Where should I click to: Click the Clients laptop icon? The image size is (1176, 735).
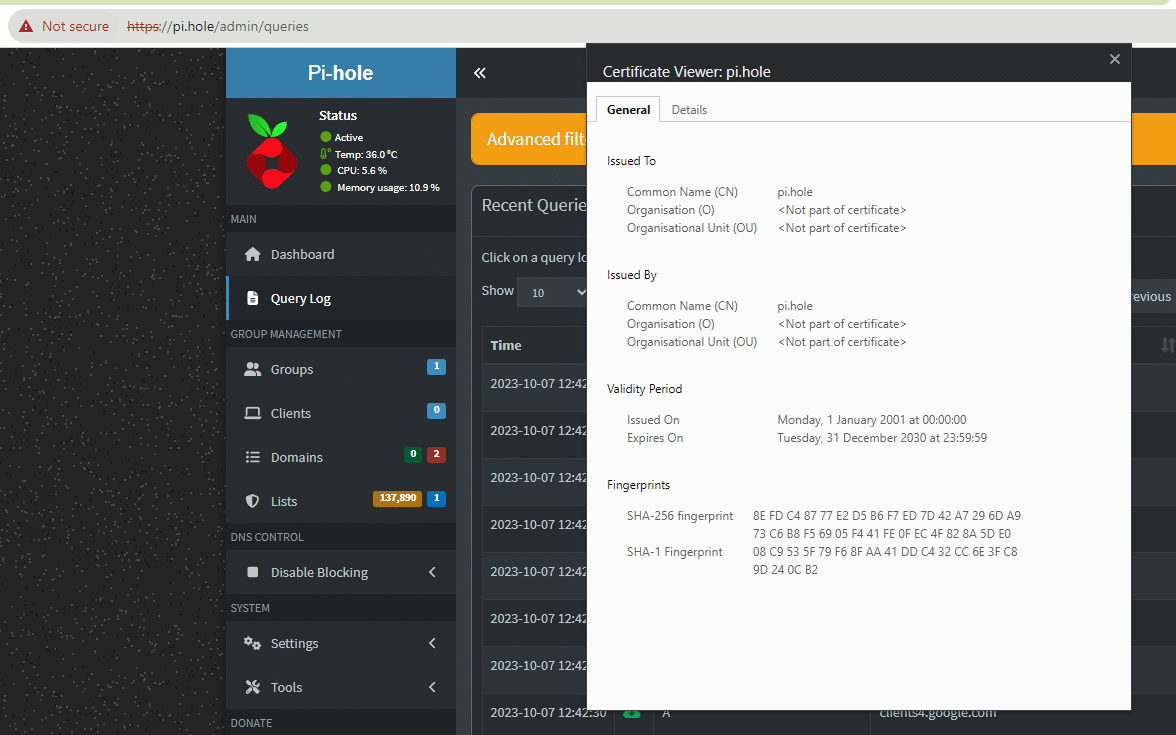coord(253,413)
